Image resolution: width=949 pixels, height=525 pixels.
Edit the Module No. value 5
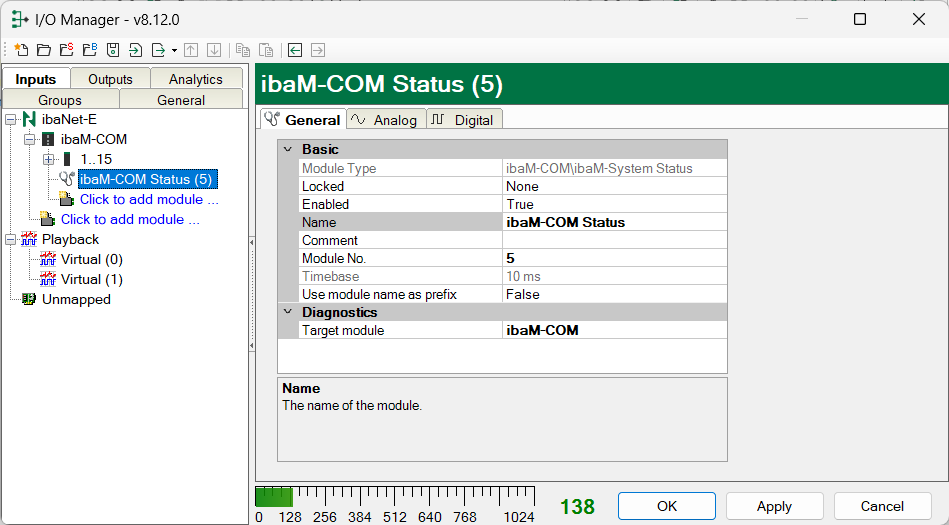(x=615, y=258)
